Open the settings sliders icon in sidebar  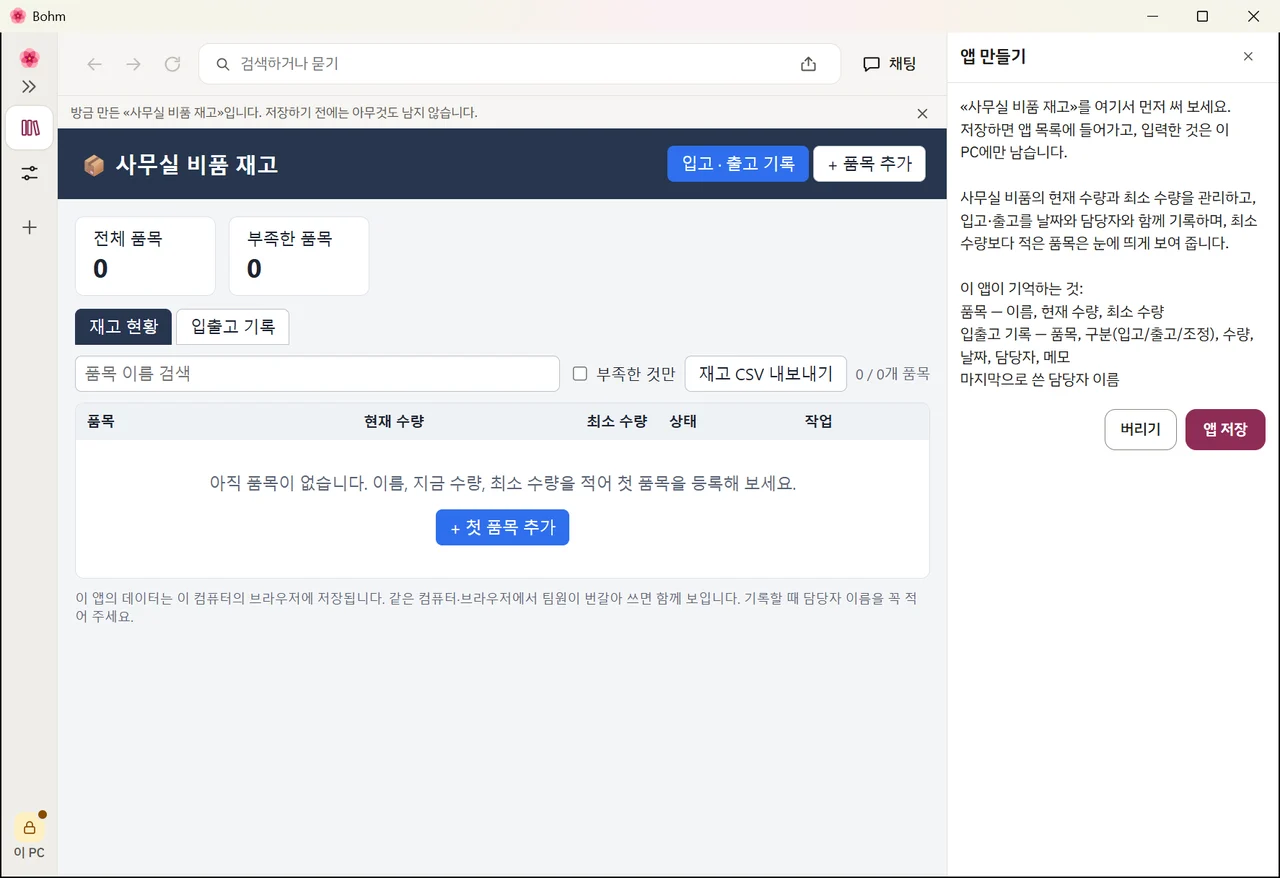click(x=29, y=173)
